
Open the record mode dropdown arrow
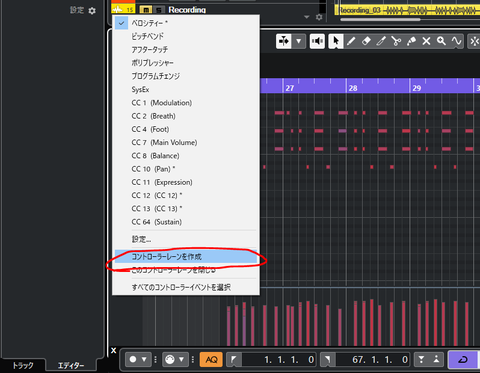144,359
